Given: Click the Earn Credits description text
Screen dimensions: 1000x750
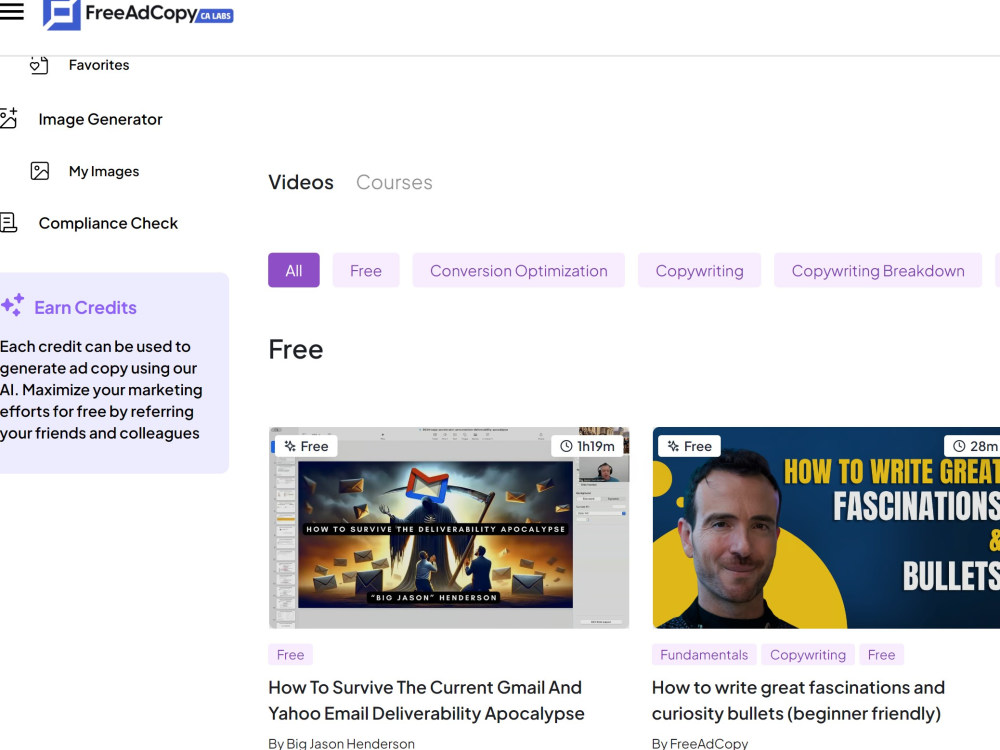Looking at the screenshot, I should pyautogui.click(x=101, y=390).
